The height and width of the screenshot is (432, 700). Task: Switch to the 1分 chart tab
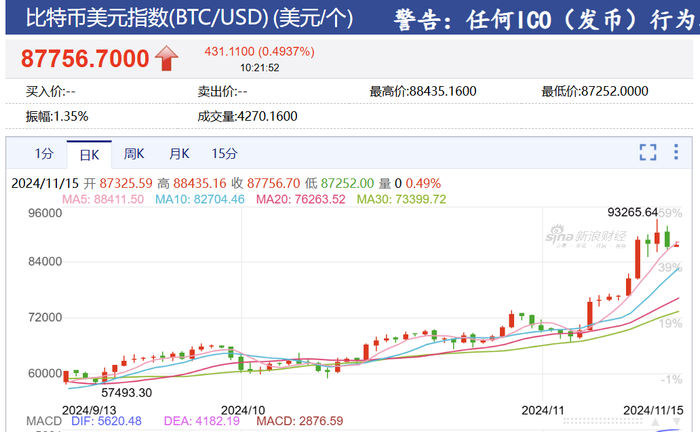[x=44, y=154]
